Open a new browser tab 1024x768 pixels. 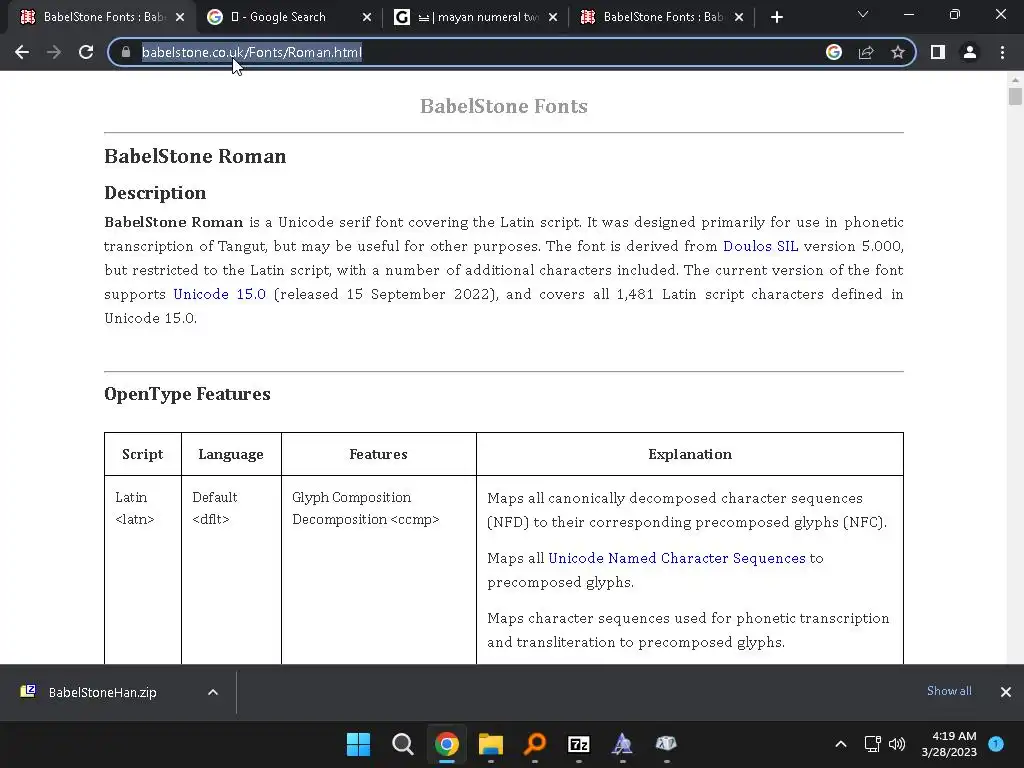pos(776,17)
